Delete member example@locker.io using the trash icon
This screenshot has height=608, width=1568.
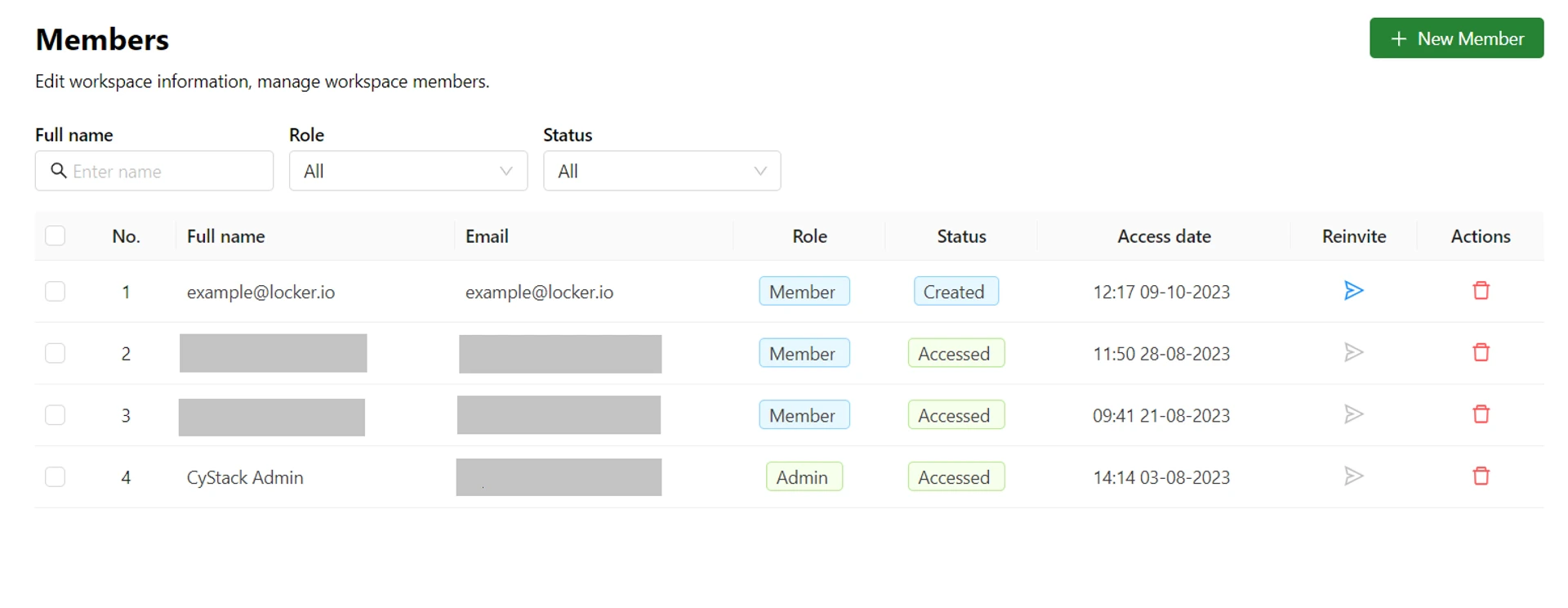(1481, 291)
